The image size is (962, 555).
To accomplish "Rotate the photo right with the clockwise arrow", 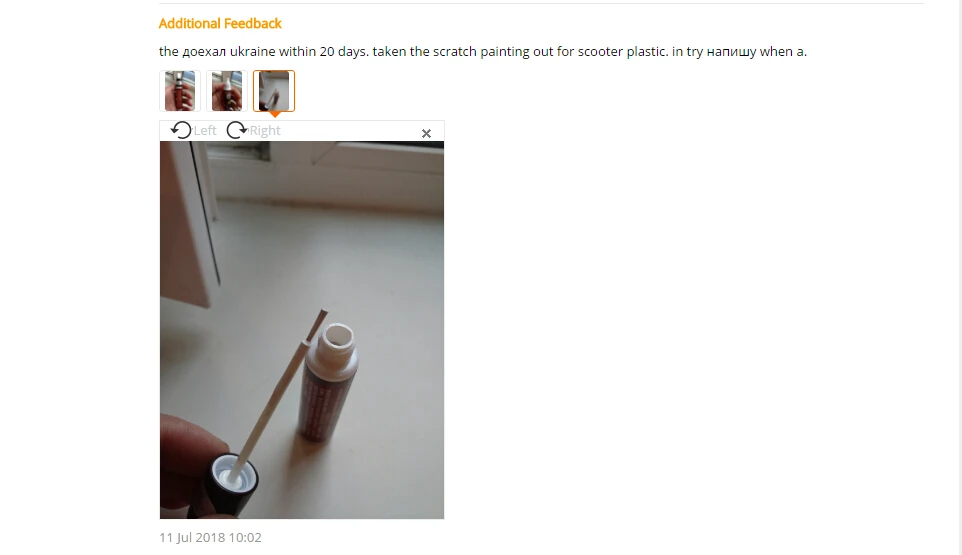I will pos(236,130).
